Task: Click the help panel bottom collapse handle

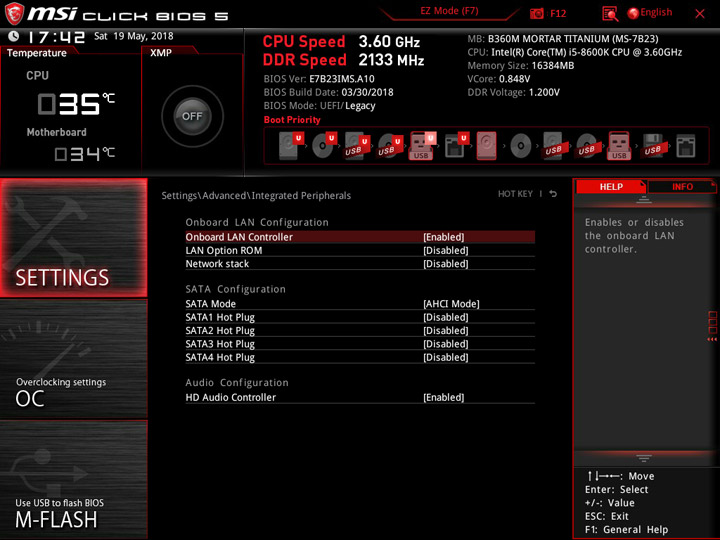Action: click(644, 458)
